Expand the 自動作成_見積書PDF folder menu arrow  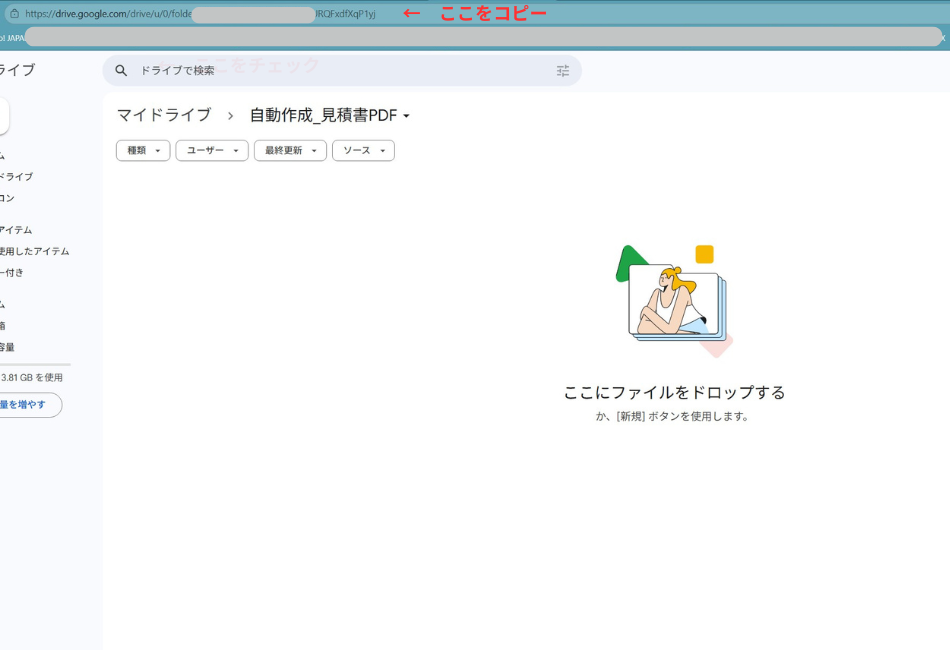click(407, 116)
